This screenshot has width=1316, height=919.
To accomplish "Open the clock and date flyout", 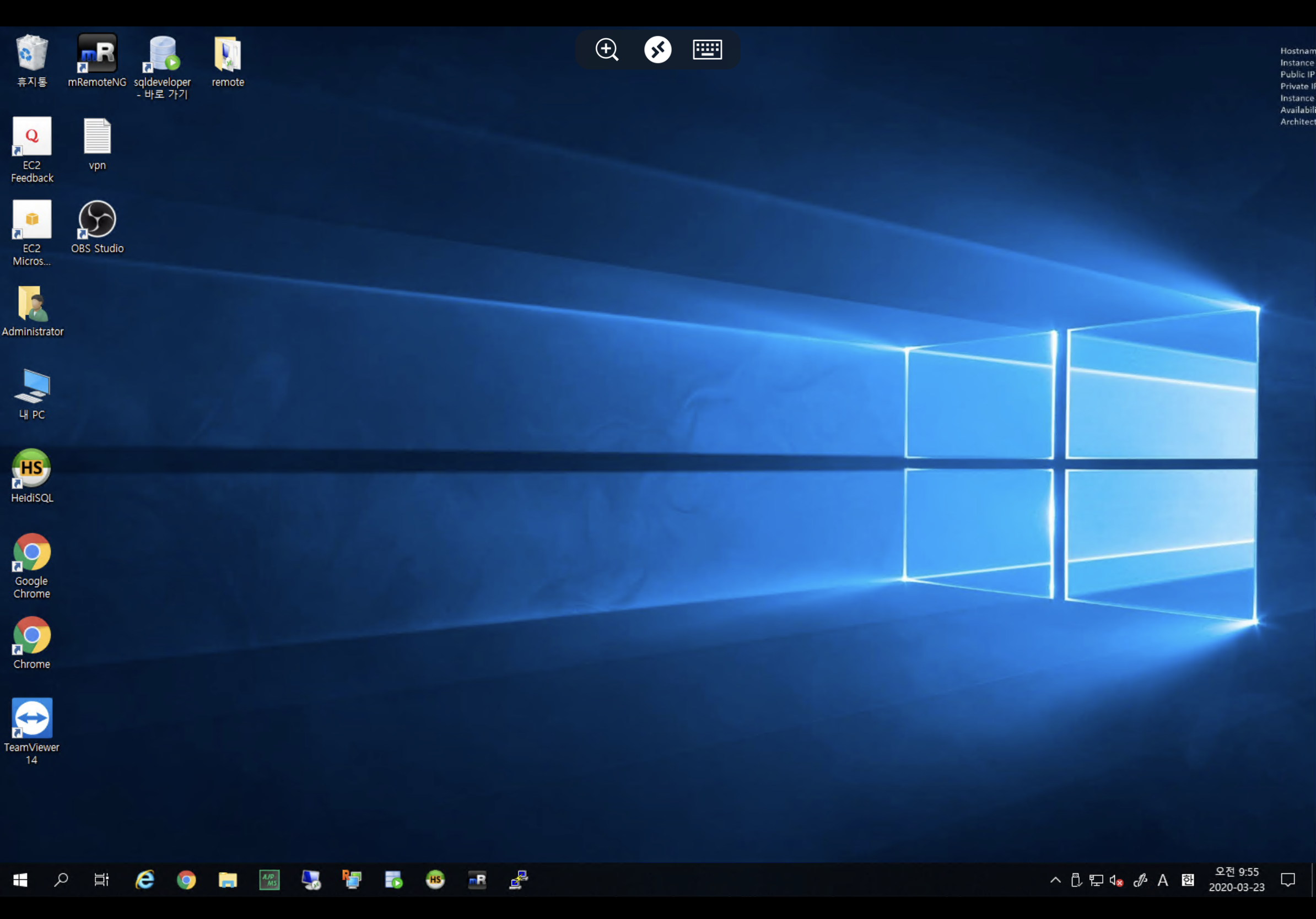I will [1236, 879].
